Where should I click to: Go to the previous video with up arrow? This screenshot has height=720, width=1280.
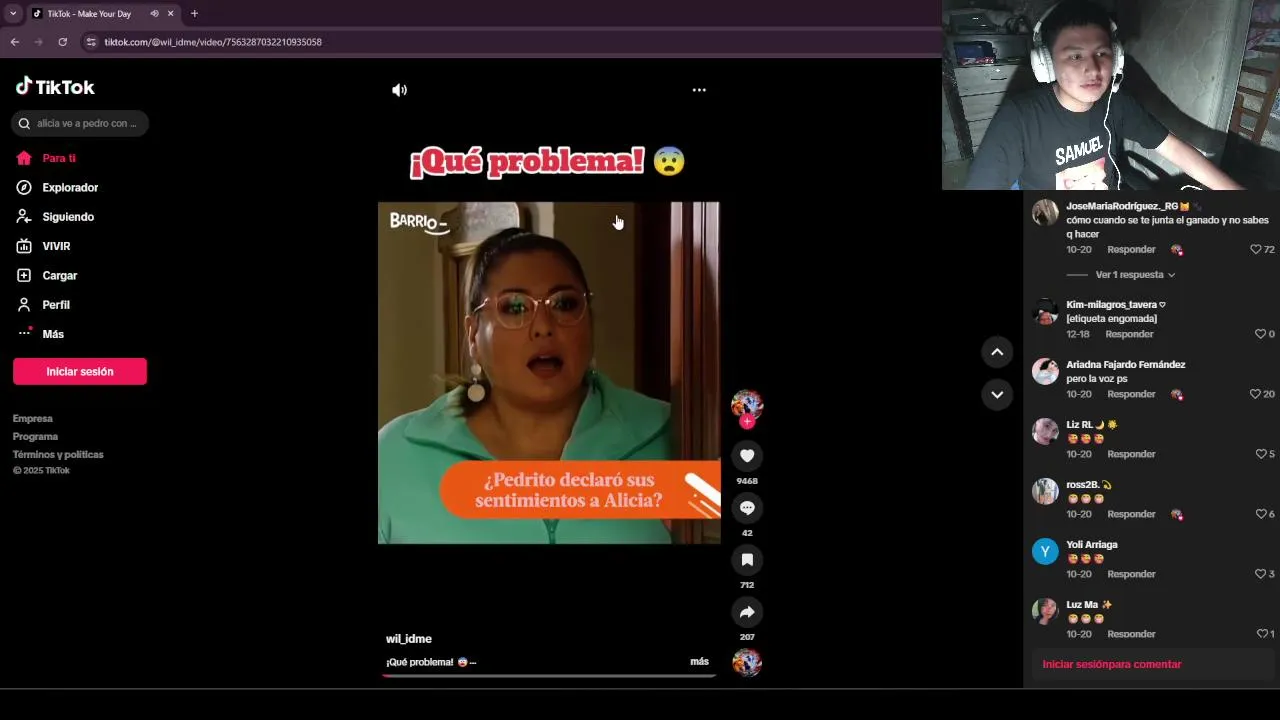[997, 352]
